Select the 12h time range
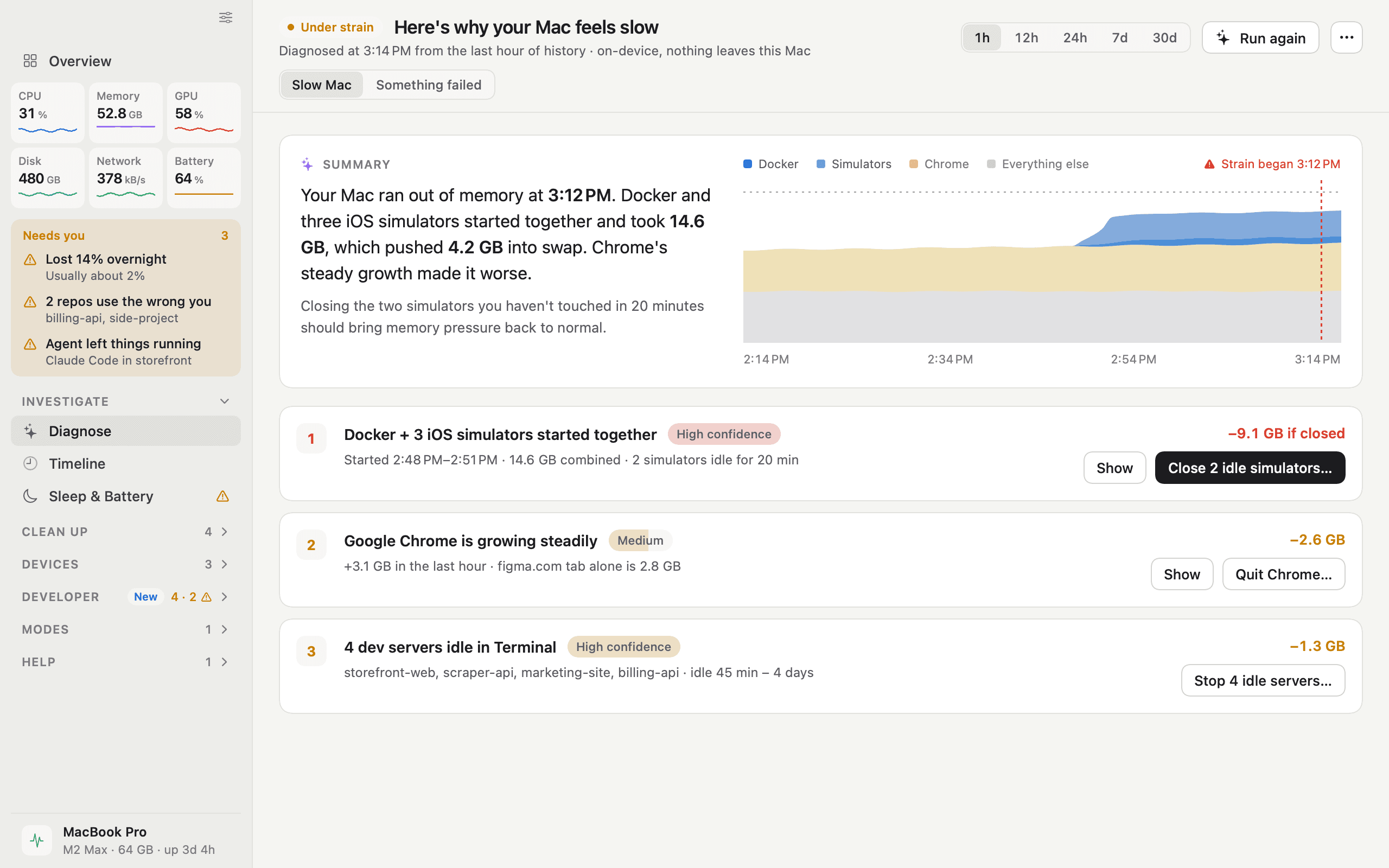This screenshot has width=1389, height=868. tap(1026, 38)
